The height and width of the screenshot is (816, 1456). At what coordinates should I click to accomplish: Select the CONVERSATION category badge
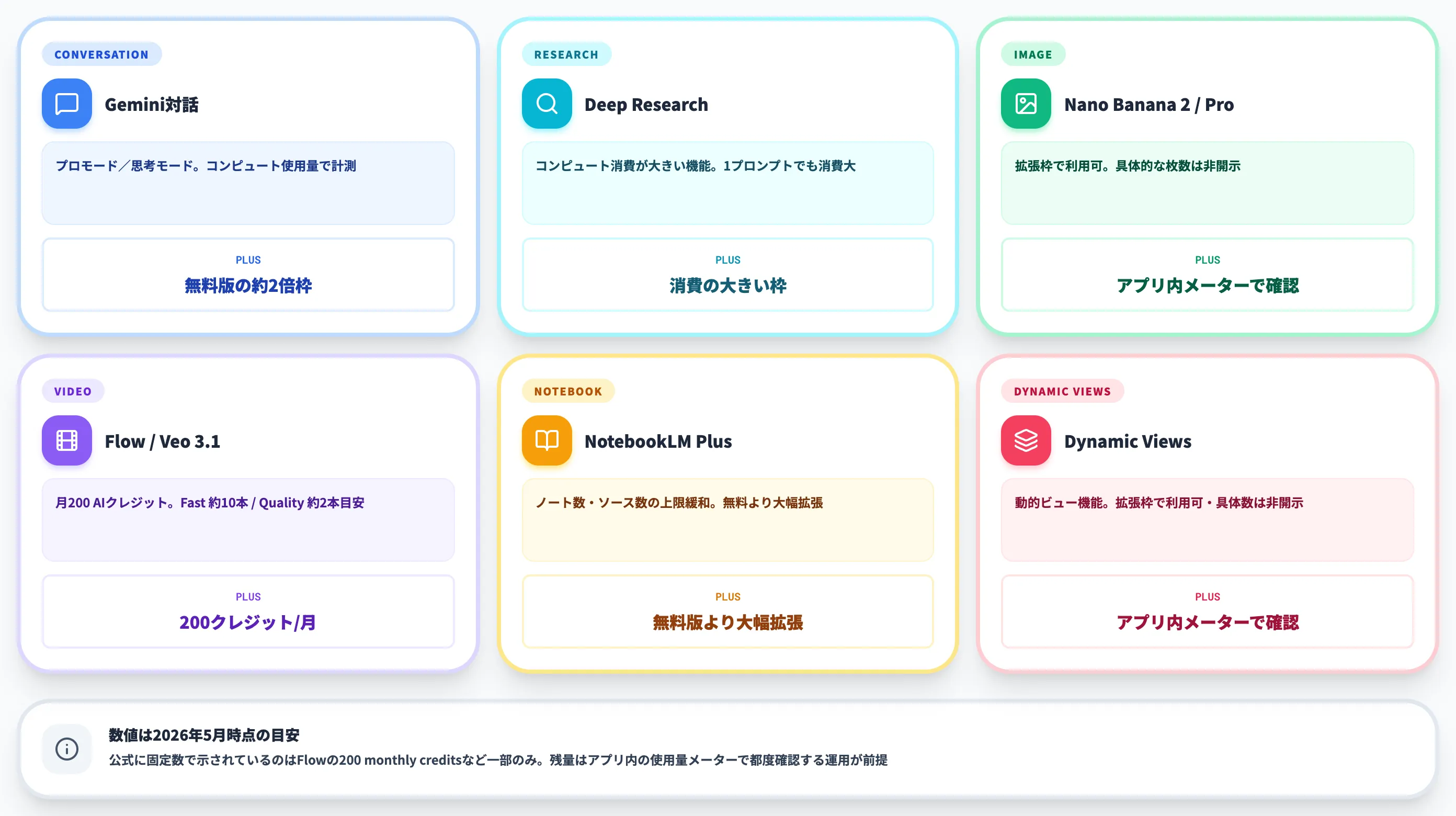(102, 54)
